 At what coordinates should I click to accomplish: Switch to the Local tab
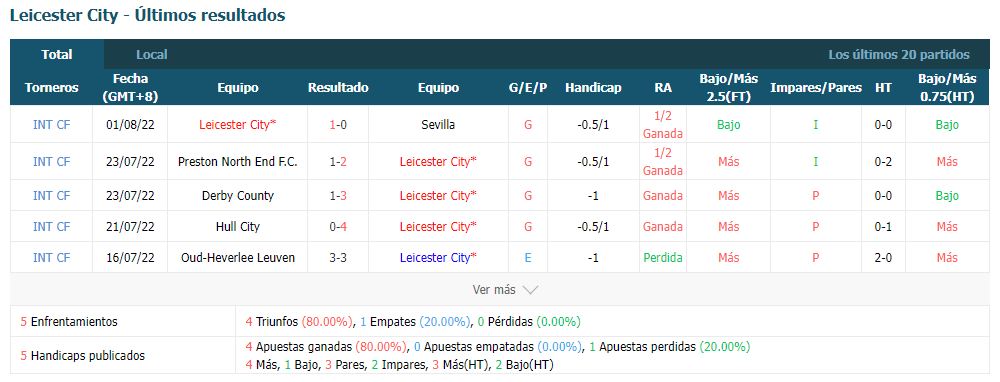tap(152, 55)
